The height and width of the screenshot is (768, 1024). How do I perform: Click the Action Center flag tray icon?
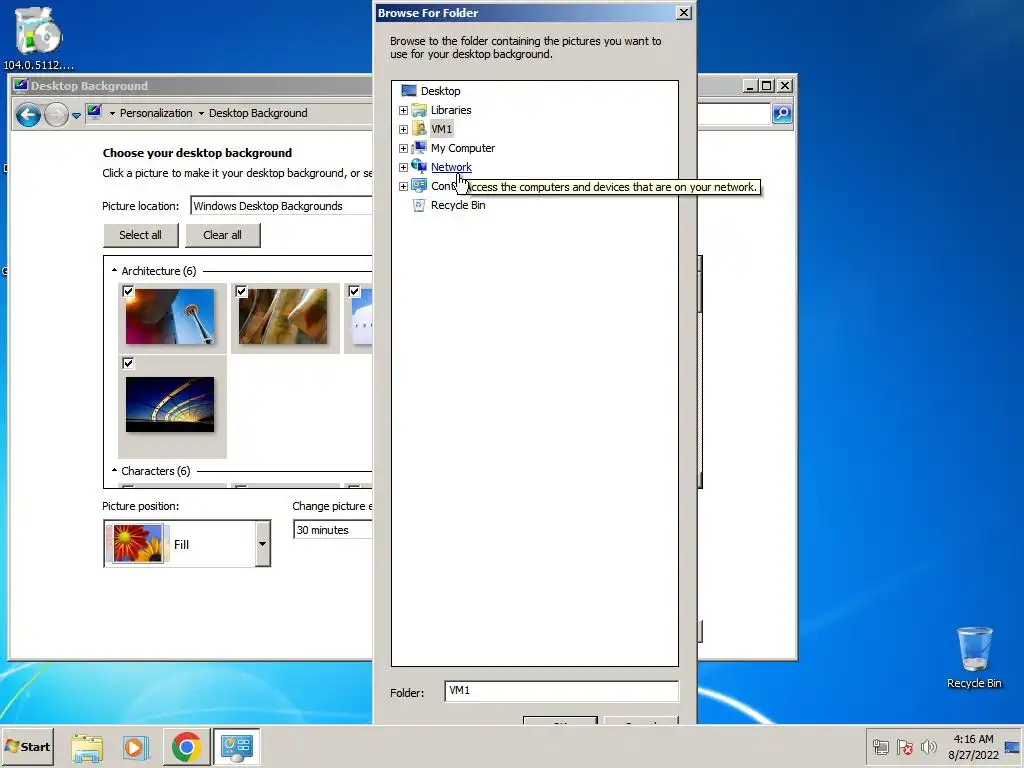[904, 747]
